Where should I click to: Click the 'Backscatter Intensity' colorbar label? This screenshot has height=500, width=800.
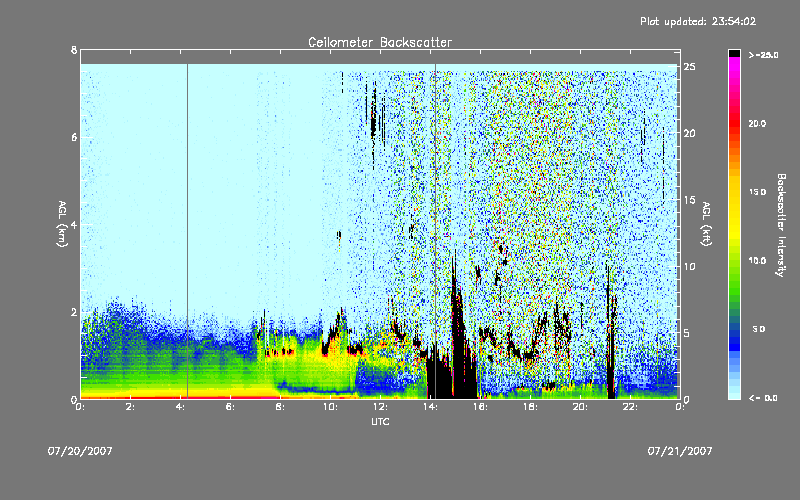click(781, 225)
